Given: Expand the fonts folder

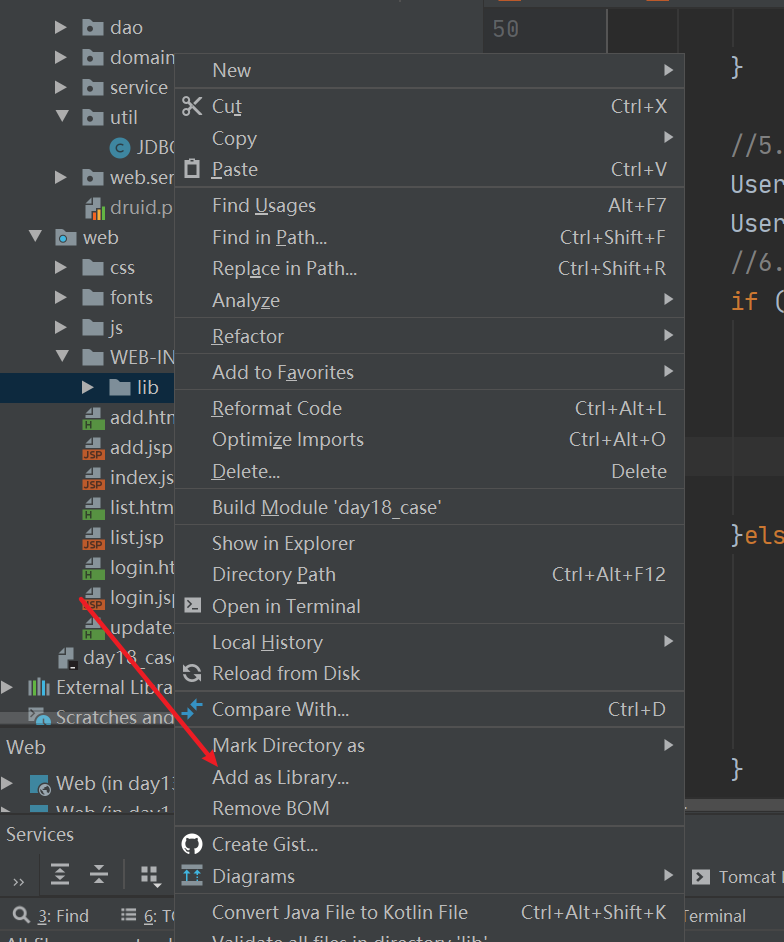Looking at the screenshot, I should pos(61,297).
